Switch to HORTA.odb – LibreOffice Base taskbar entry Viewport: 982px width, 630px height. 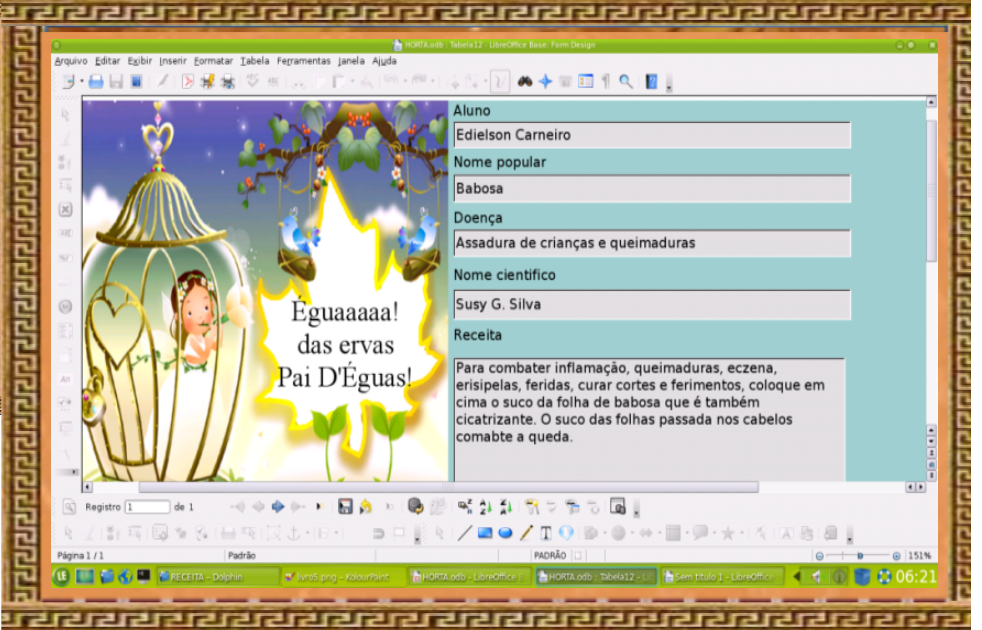coord(469,577)
